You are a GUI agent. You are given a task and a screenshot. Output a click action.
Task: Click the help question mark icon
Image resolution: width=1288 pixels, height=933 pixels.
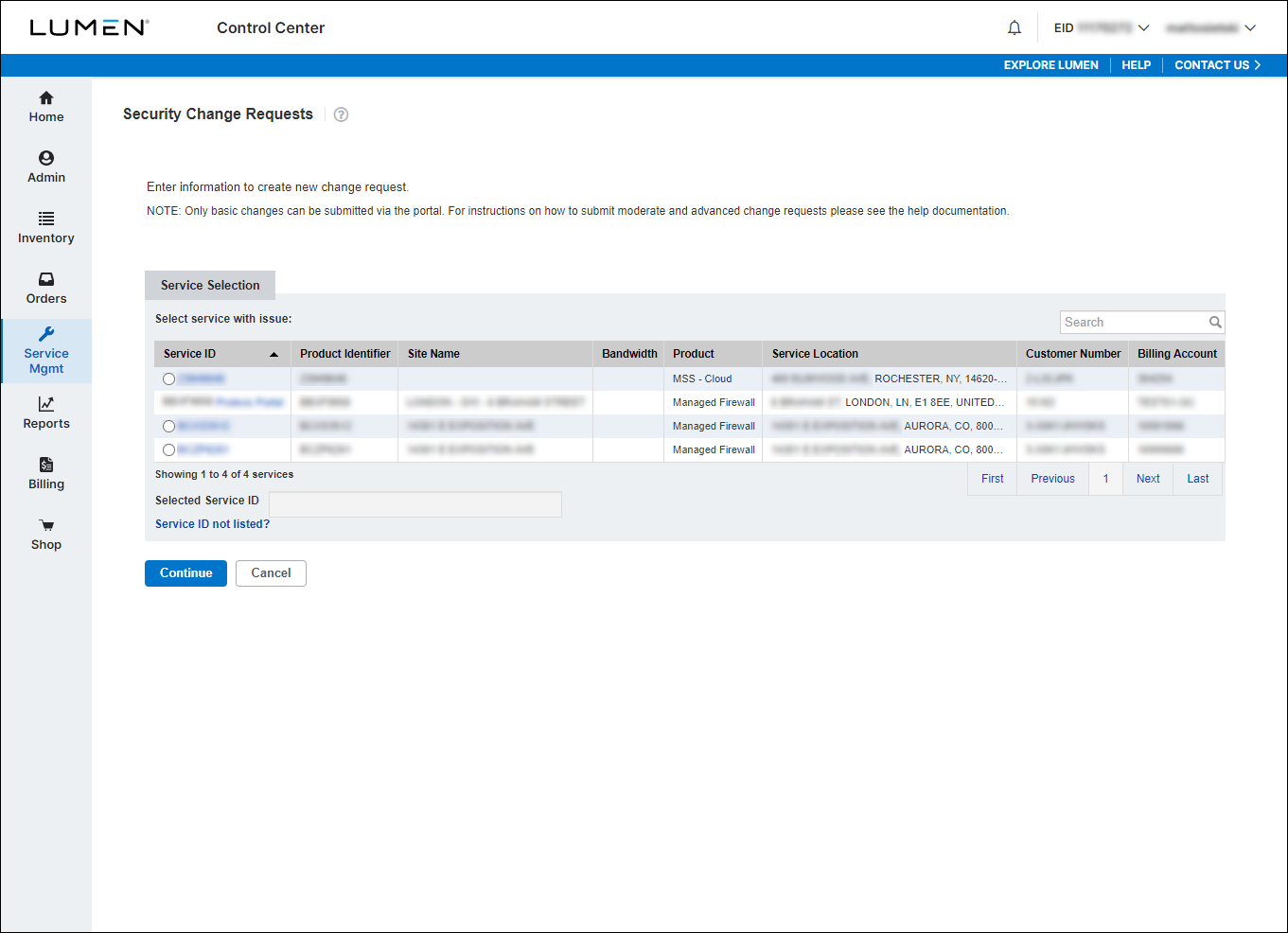click(x=342, y=114)
